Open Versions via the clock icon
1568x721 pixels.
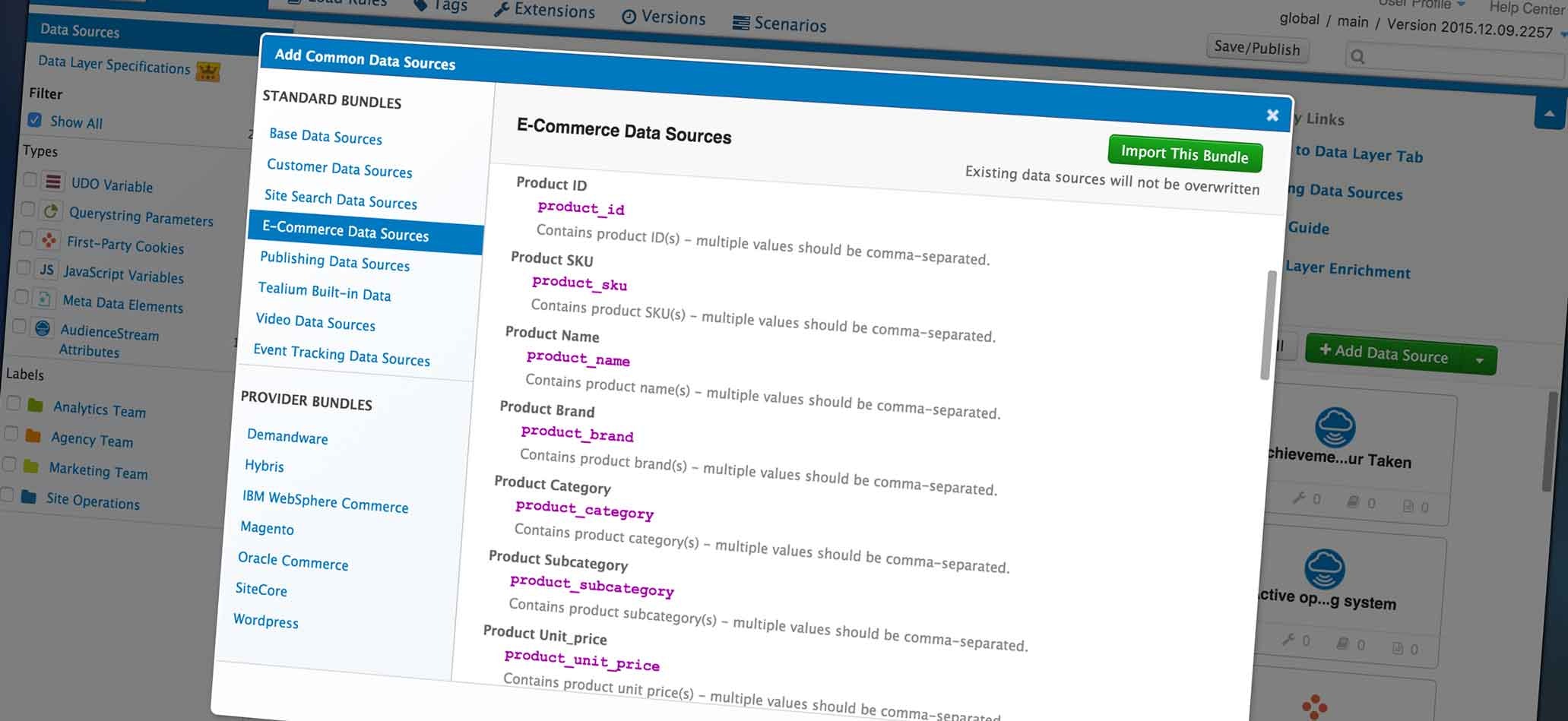tap(629, 17)
